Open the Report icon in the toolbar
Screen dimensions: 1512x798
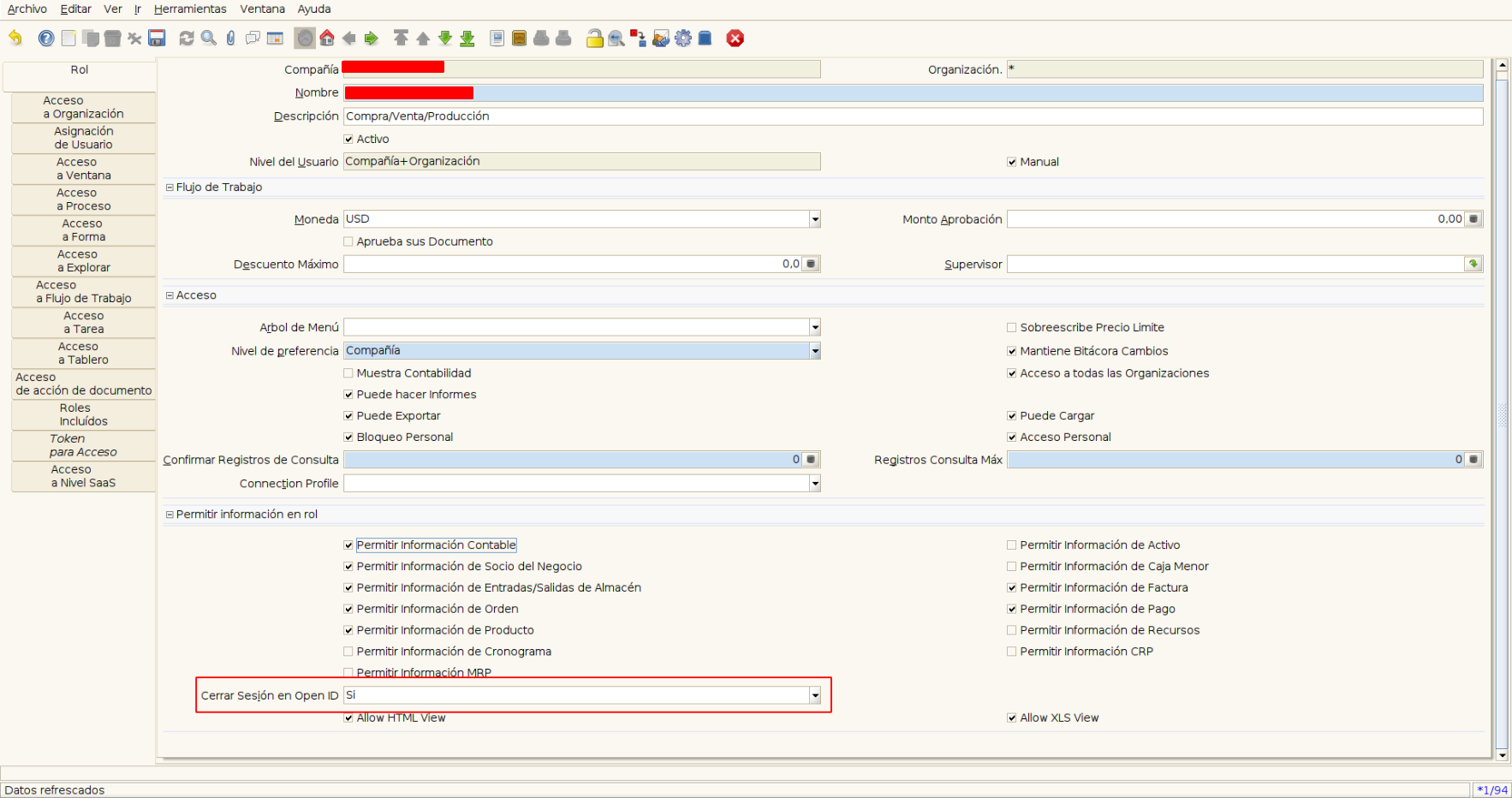point(497,38)
